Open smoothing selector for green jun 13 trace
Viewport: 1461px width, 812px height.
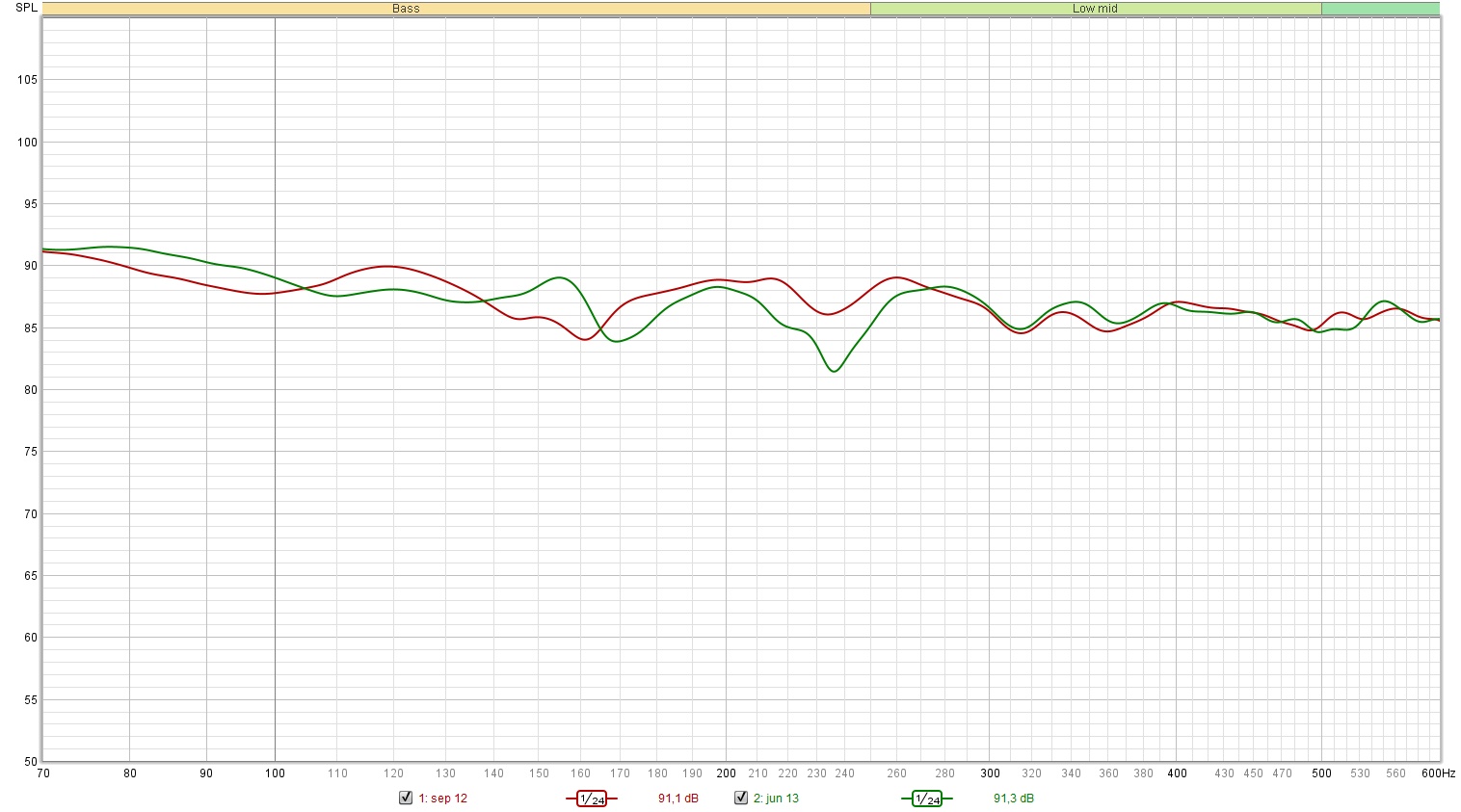click(927, 799)
